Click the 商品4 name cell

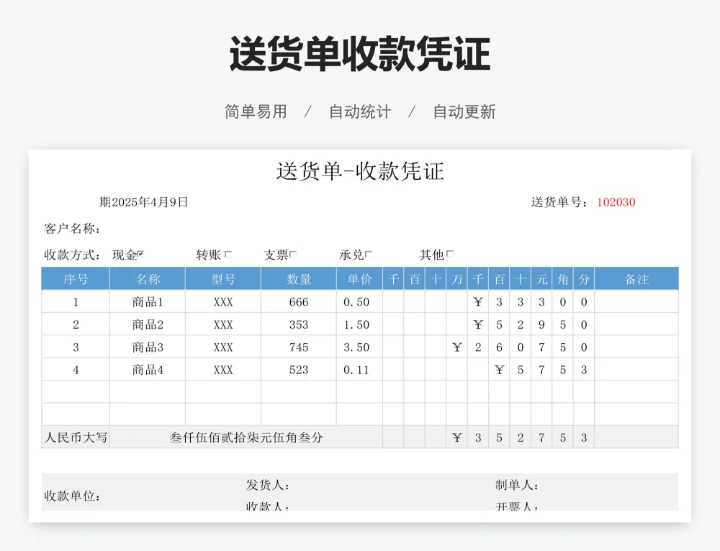click(x=147, y=370)
